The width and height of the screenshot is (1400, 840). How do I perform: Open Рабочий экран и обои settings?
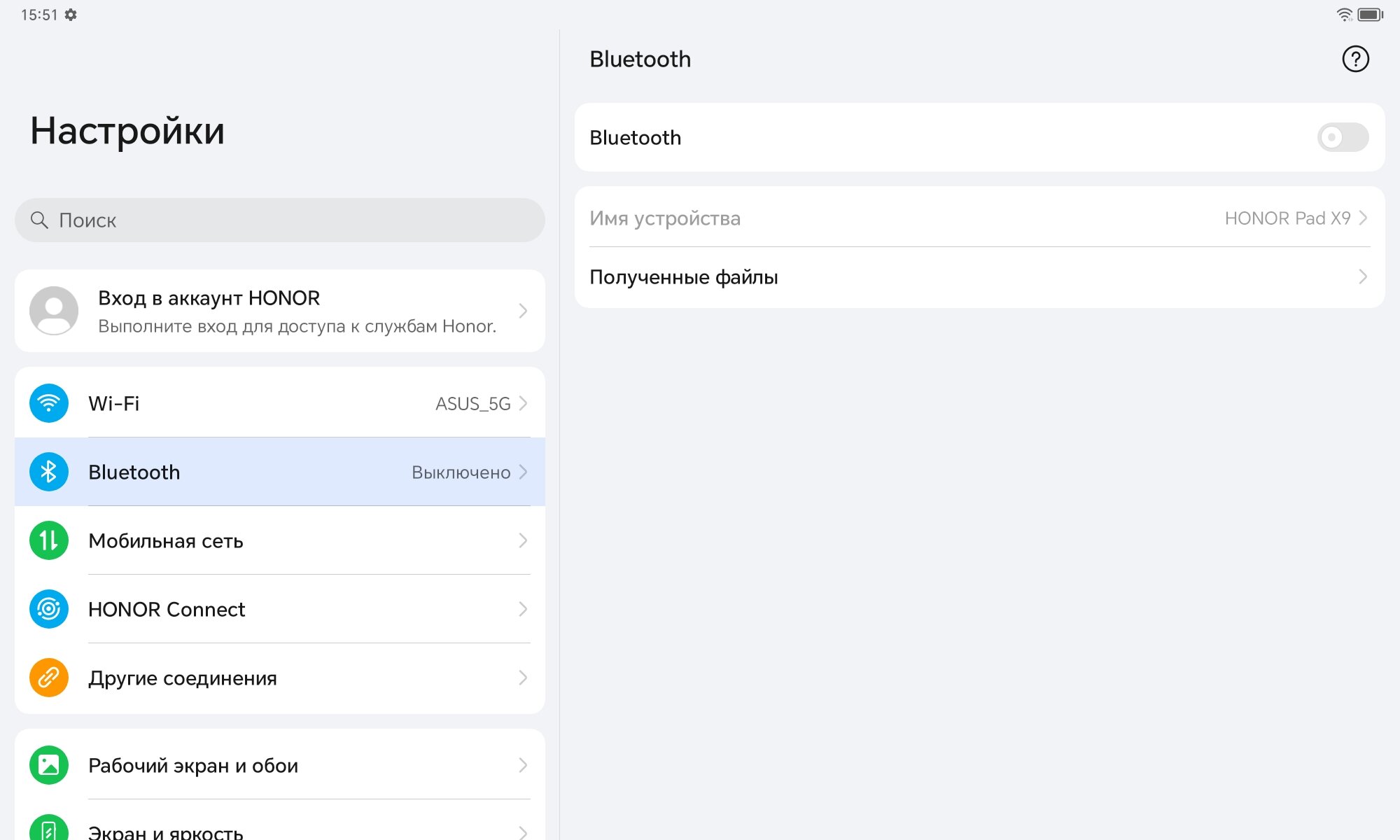point(280,765)
